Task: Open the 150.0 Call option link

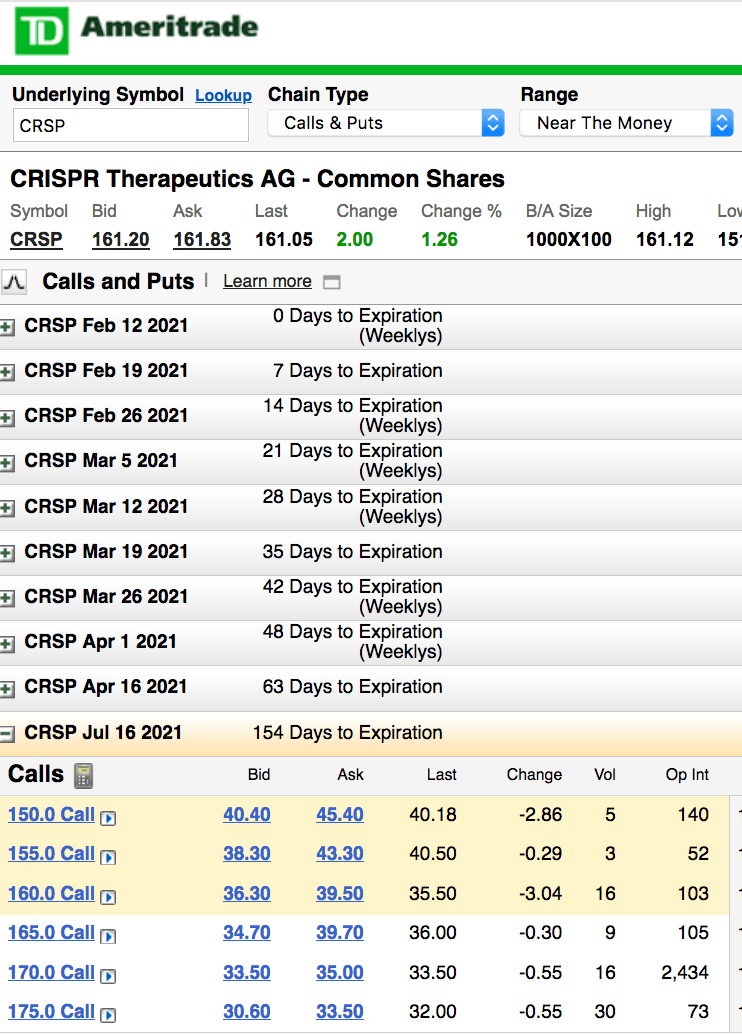Action: tap(51, 814)
